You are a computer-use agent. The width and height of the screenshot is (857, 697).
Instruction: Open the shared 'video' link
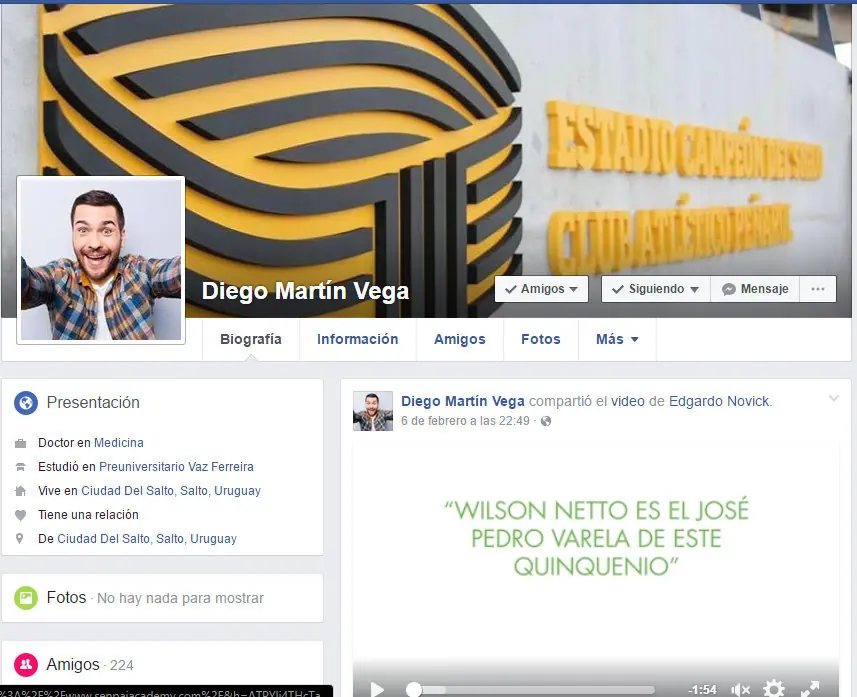click(627, 401)
